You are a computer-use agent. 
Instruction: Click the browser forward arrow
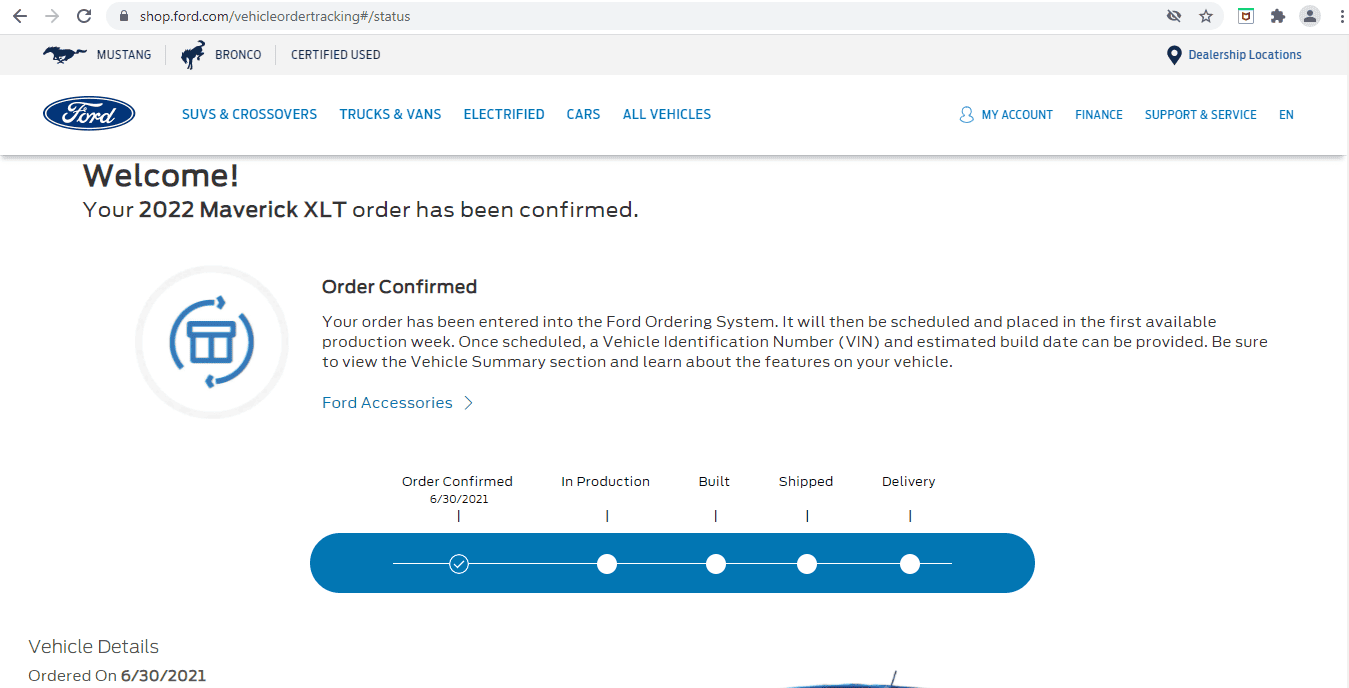pos(52,16)
